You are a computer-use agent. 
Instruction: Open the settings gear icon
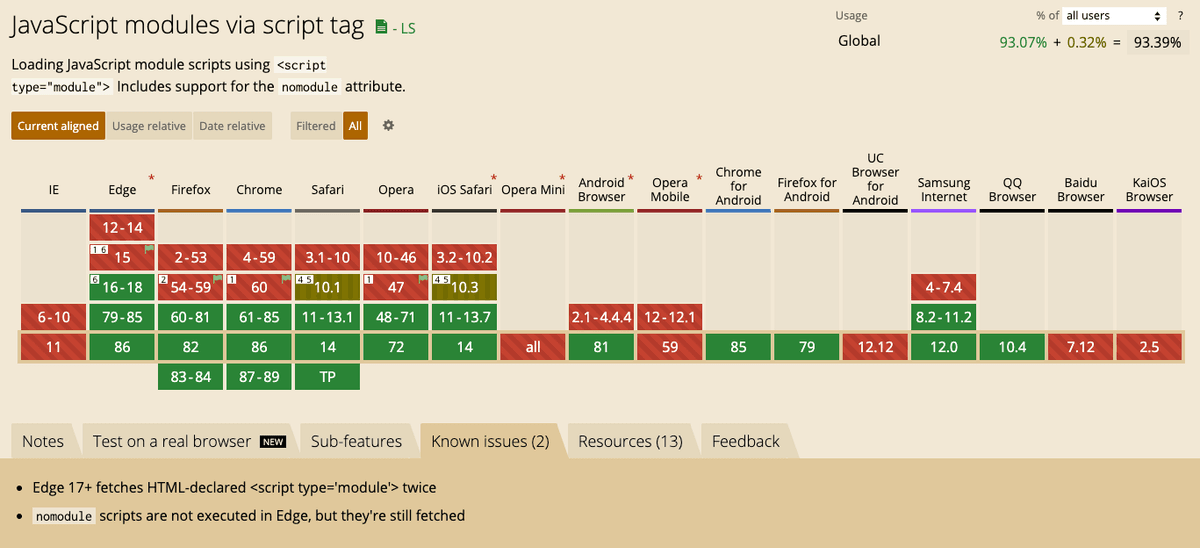pyautogui.click(x=389, y=126)
